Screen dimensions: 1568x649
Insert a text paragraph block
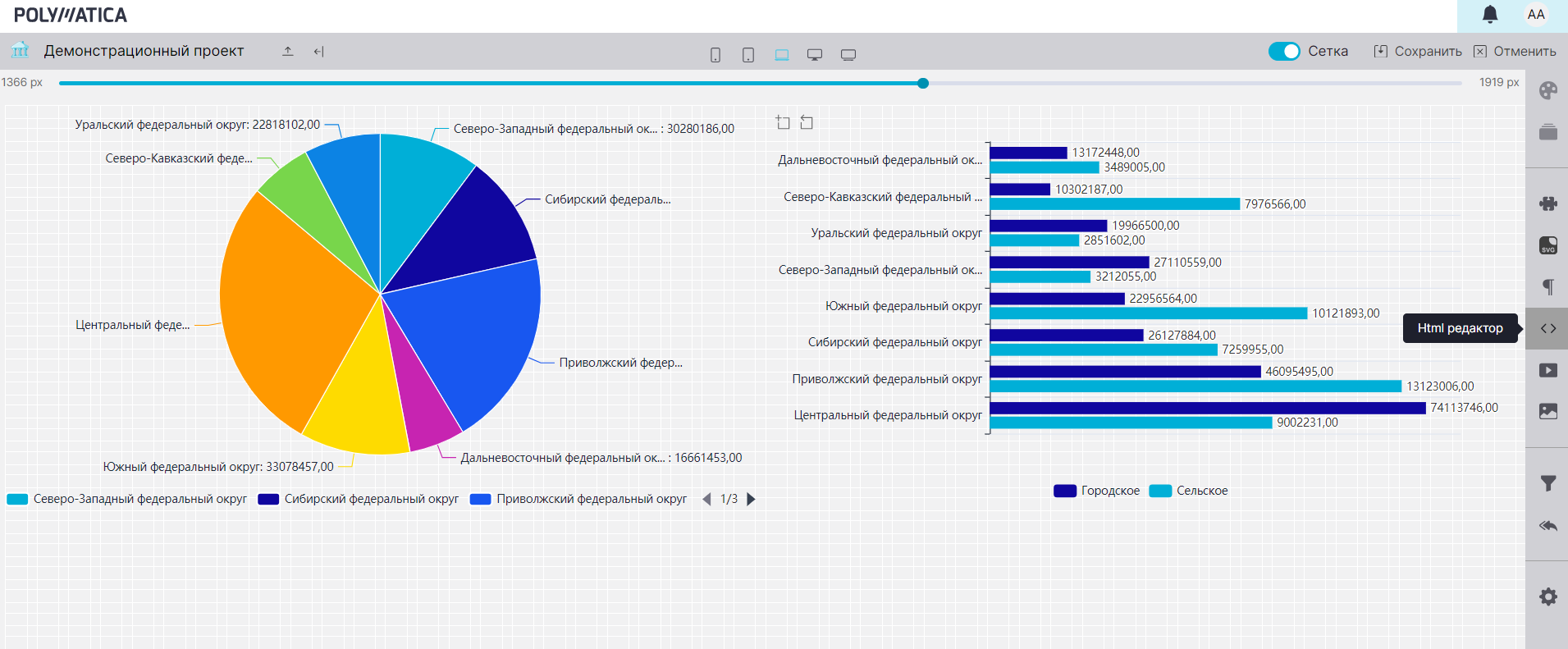pyautogui.click(x=1547, y=286)
